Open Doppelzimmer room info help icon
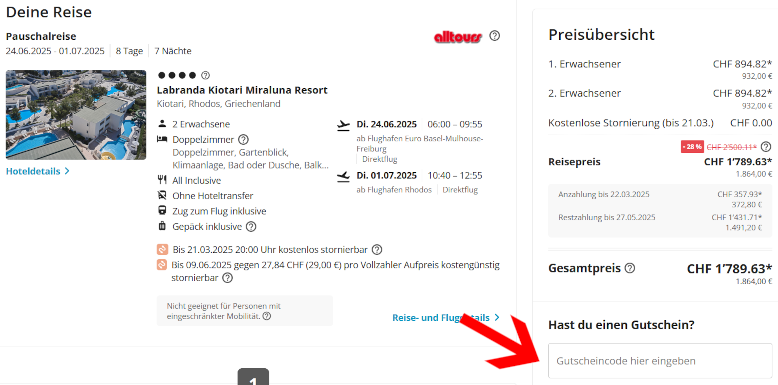Screen dimensions: 778x385 click(243, 140)
